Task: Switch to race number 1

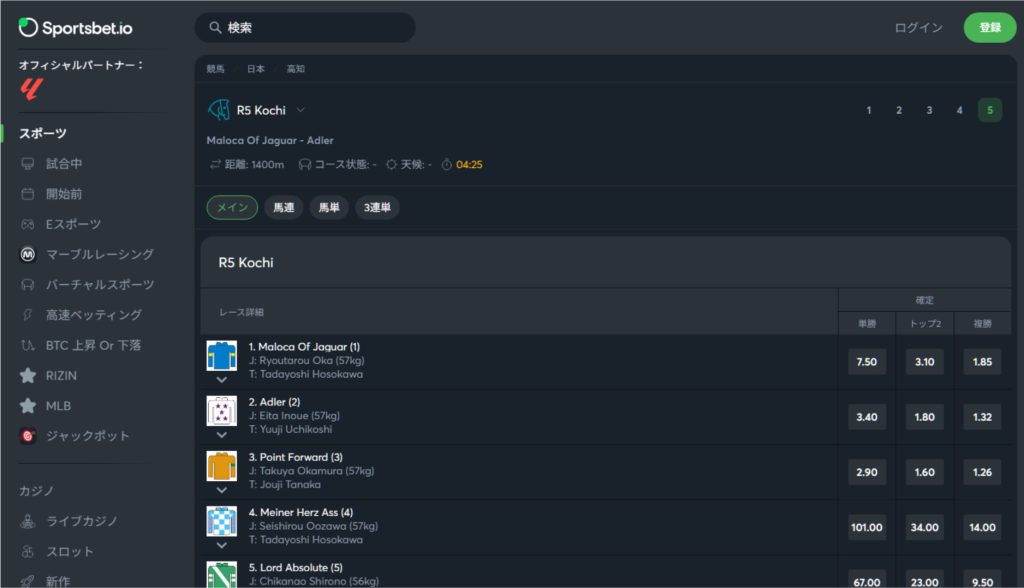Action: coord(869,110)
